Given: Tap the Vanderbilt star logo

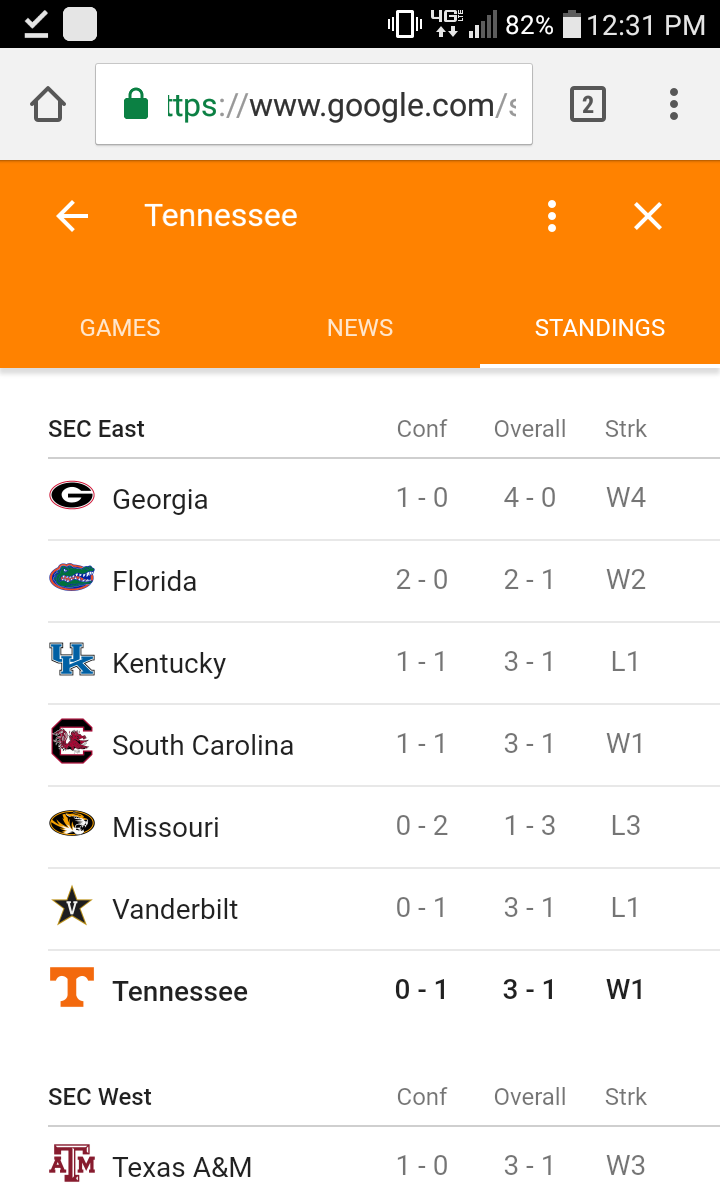Looking at the screenshot, I should click(72, 907).
